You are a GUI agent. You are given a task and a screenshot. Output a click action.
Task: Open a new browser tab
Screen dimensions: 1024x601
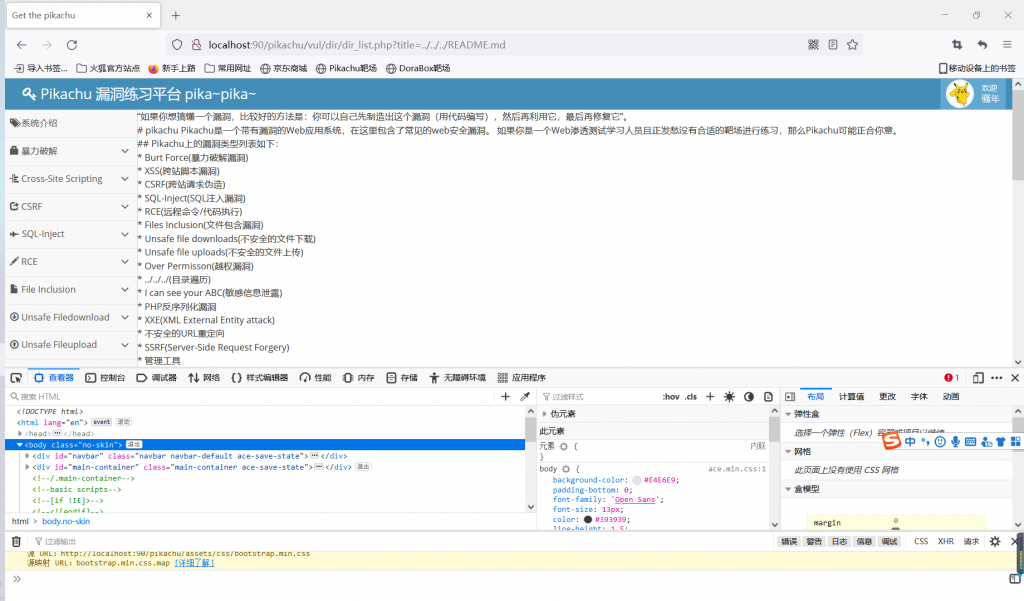(x=176, y=15)
